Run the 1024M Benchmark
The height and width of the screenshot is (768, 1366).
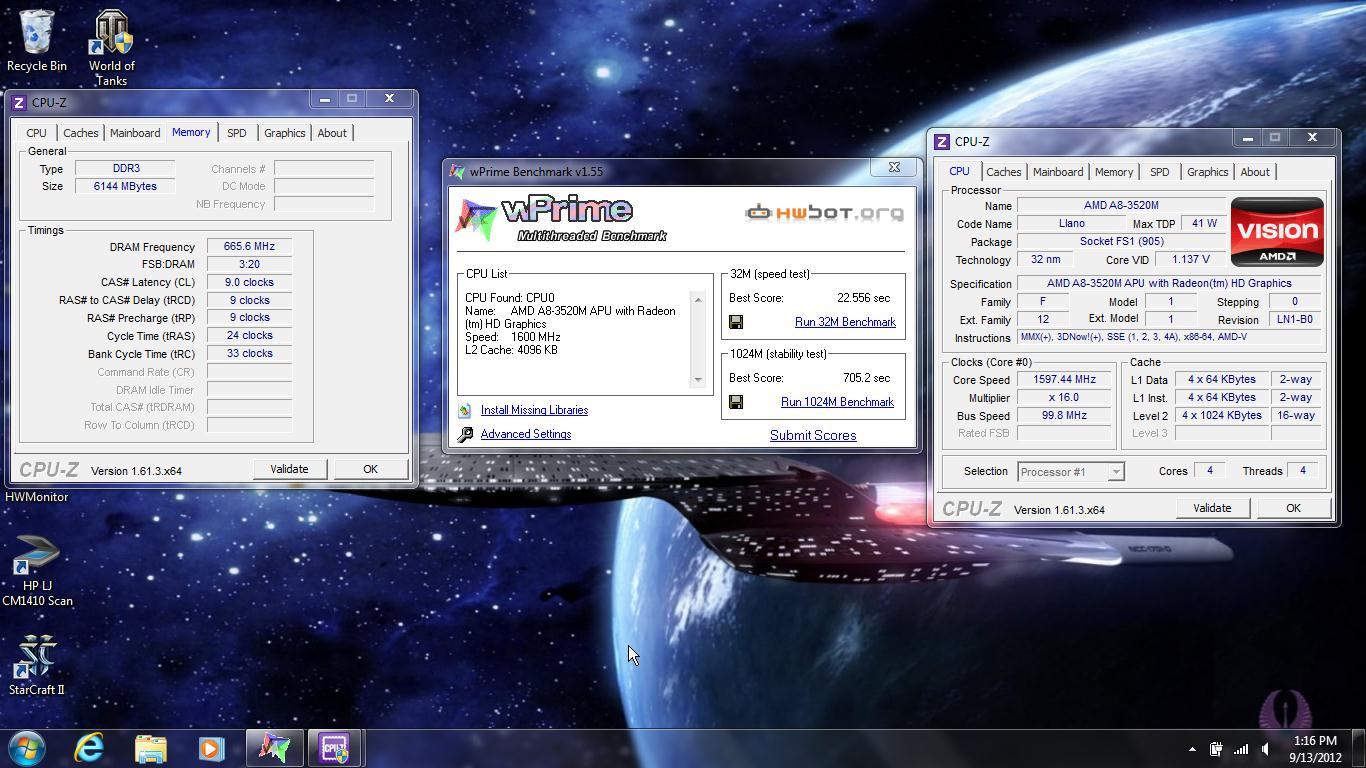(837, 402)
